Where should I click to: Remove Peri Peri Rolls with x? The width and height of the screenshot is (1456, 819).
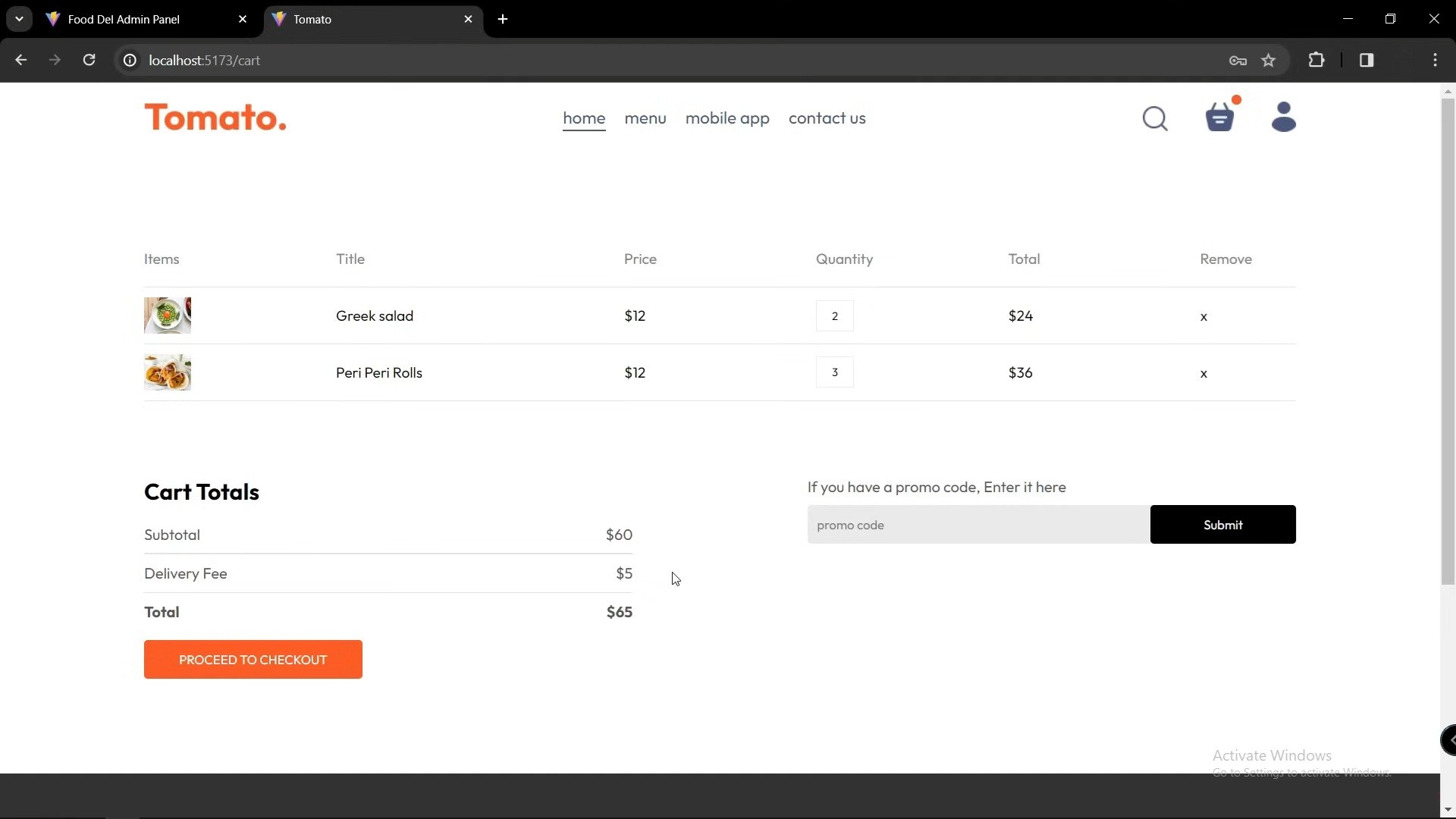1203,374
